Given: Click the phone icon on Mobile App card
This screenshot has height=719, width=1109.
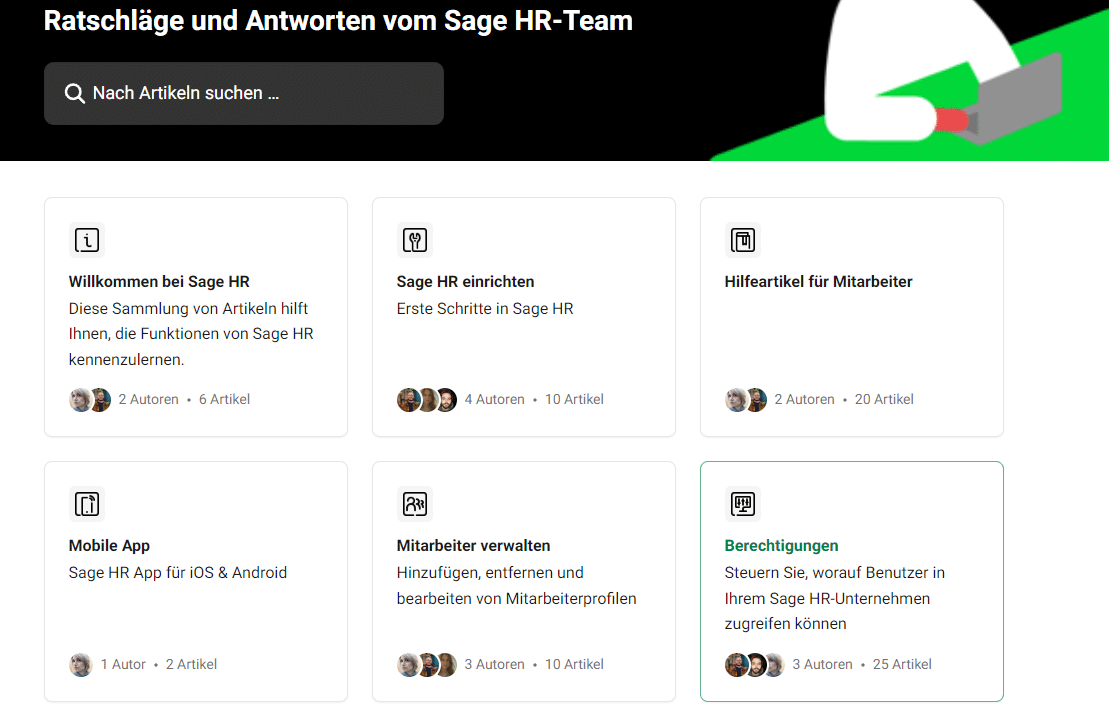Looking at the screenshot, I should [x=87, y=504].
